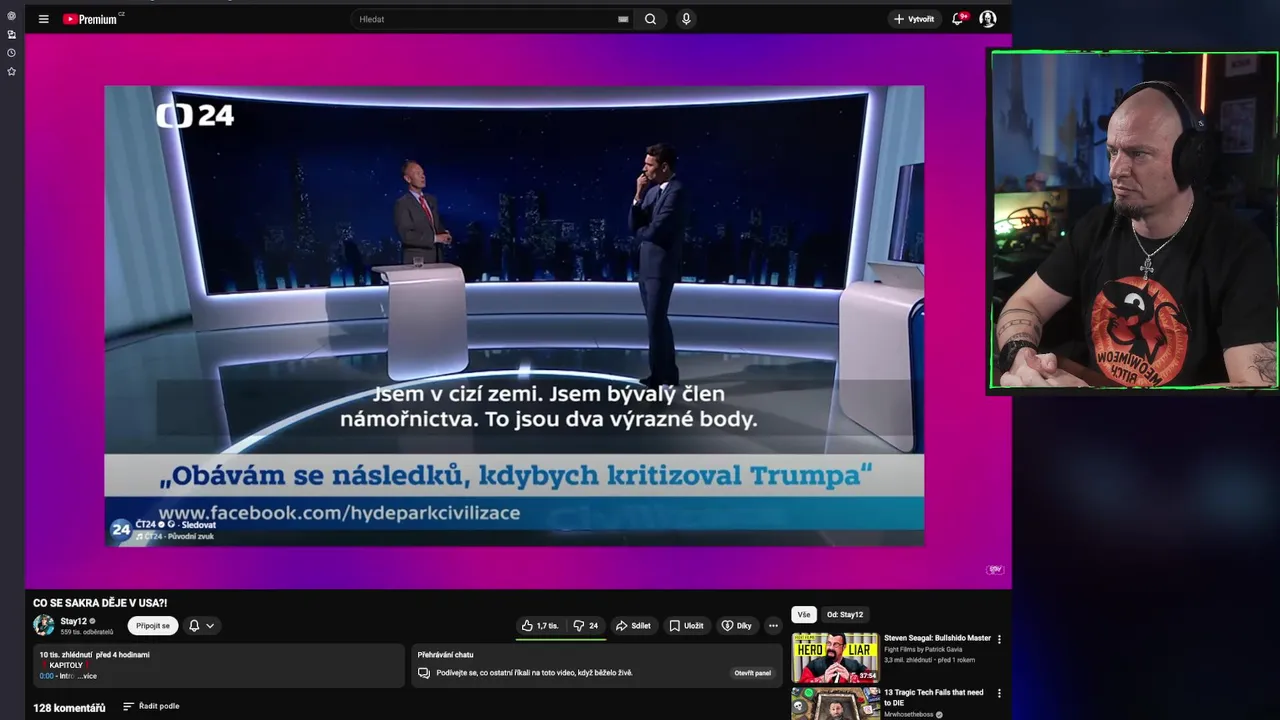Open the Stay12 channel name link

73,621
